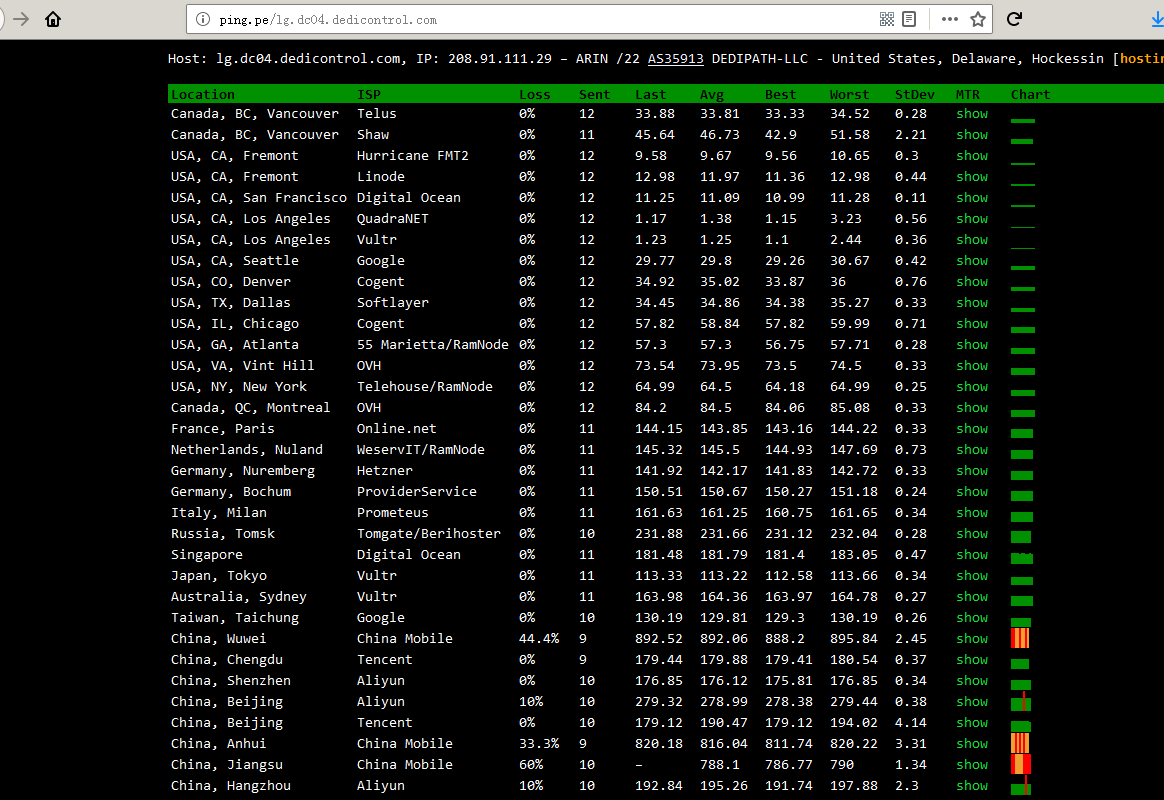Click the ISP column header

pyautogui.click(x=368, y=94)
